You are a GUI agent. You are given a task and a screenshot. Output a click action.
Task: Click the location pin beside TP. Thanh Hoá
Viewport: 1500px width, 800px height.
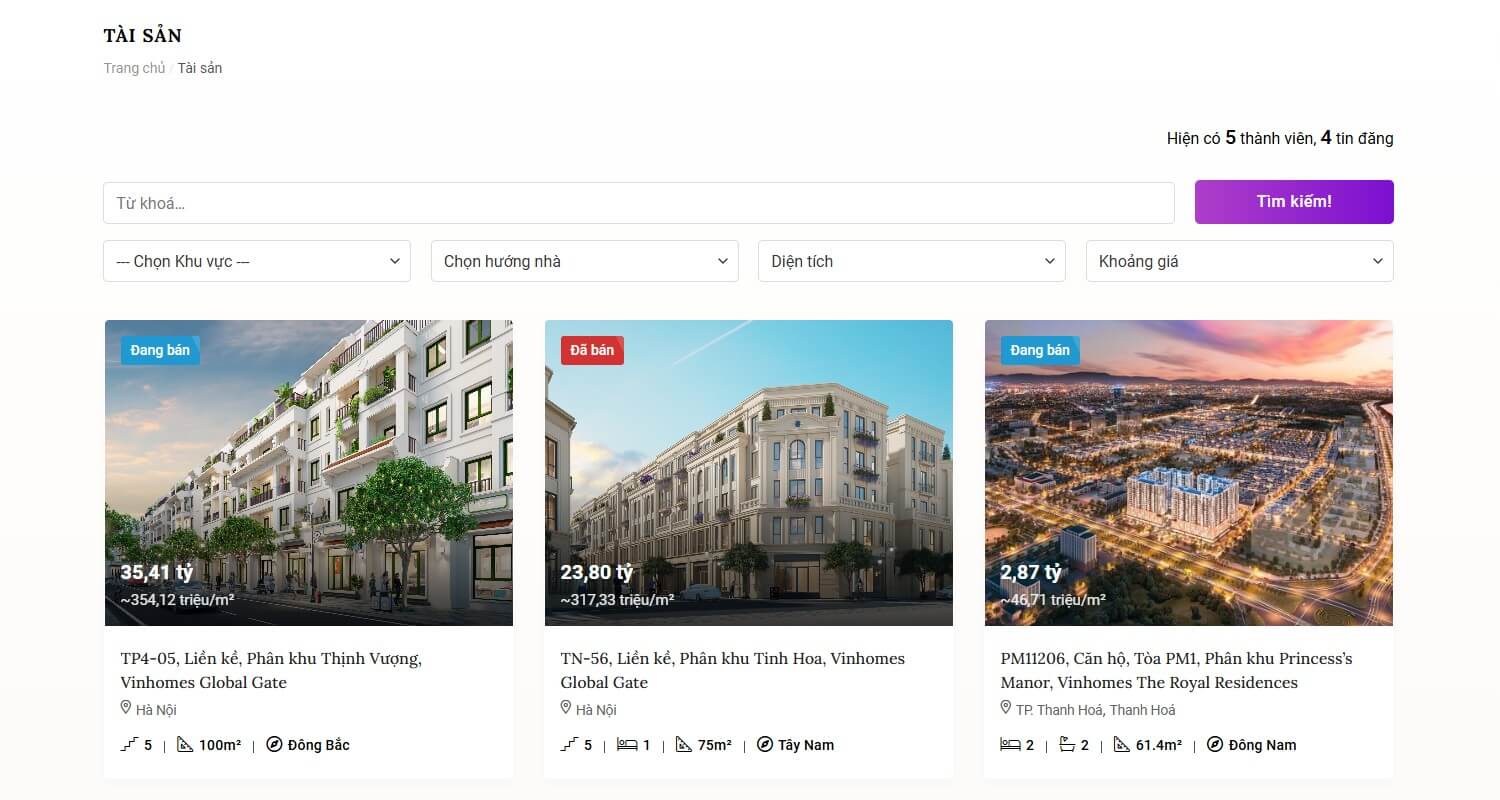pyautogui.click(x=1006, y=708)
